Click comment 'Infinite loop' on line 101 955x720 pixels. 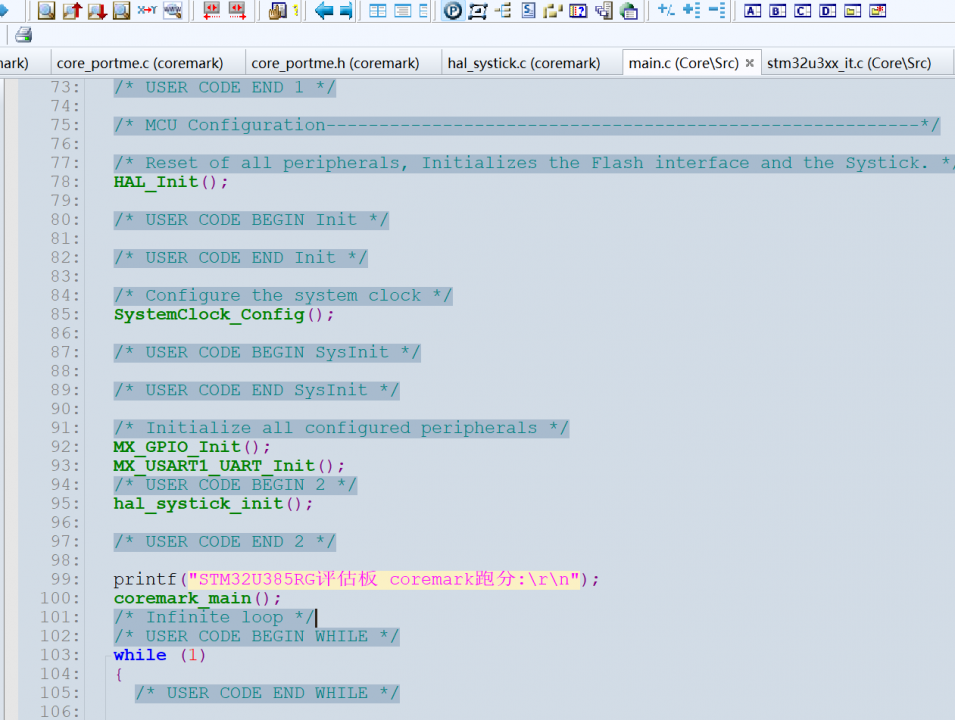214,617
